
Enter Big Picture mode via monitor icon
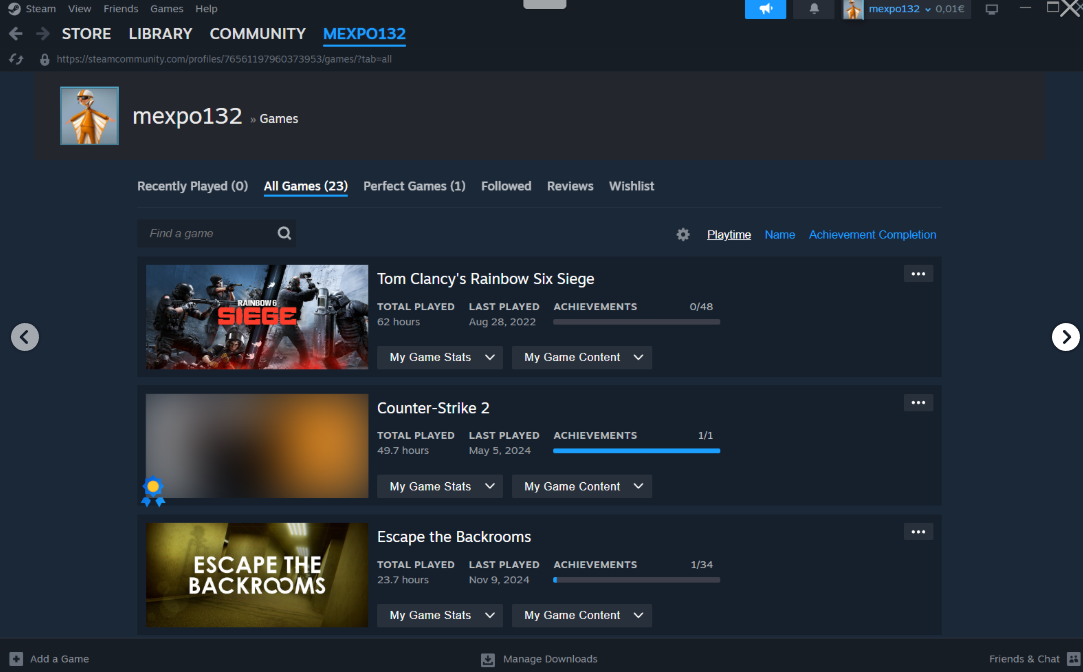(x=992, y=9)
